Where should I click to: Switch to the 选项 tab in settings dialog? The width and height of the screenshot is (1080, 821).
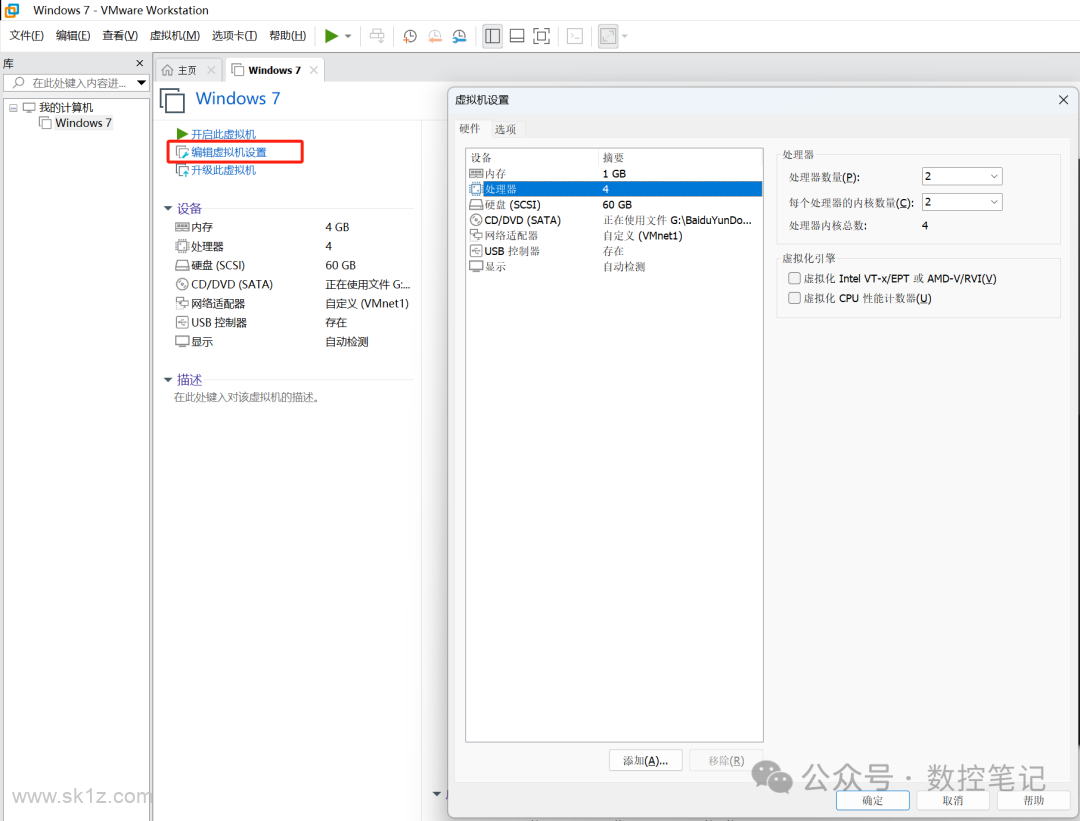(x=505, y=129)
